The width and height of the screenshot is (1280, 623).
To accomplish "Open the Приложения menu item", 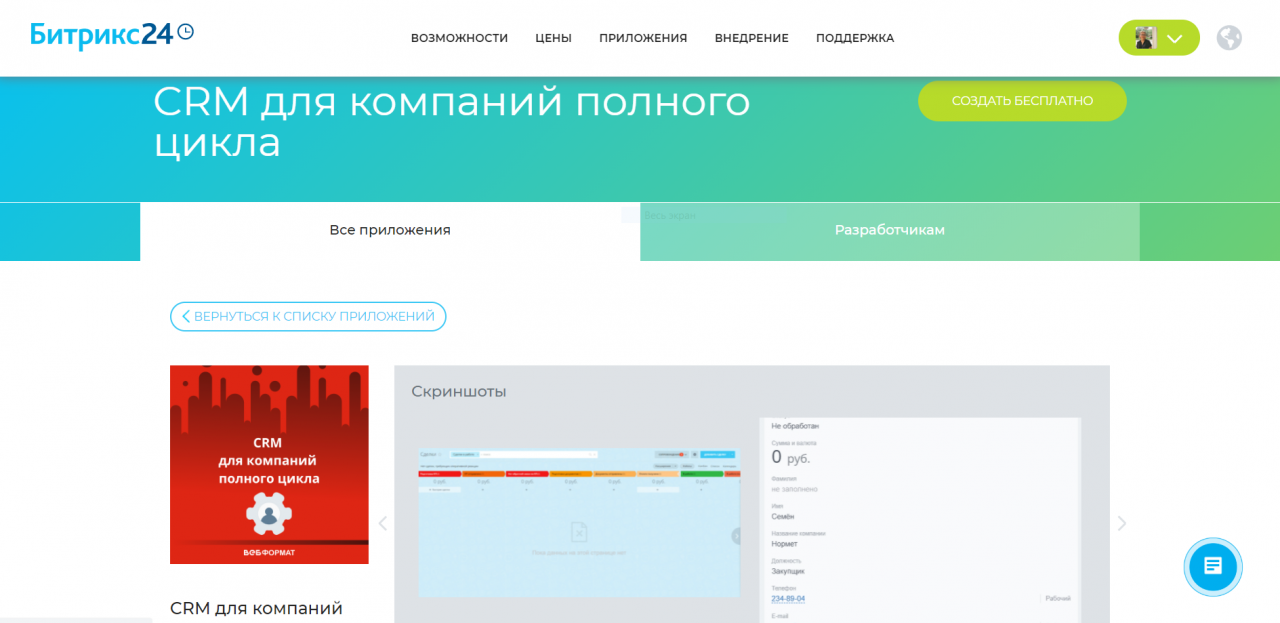I will click(x=643, y=38).
